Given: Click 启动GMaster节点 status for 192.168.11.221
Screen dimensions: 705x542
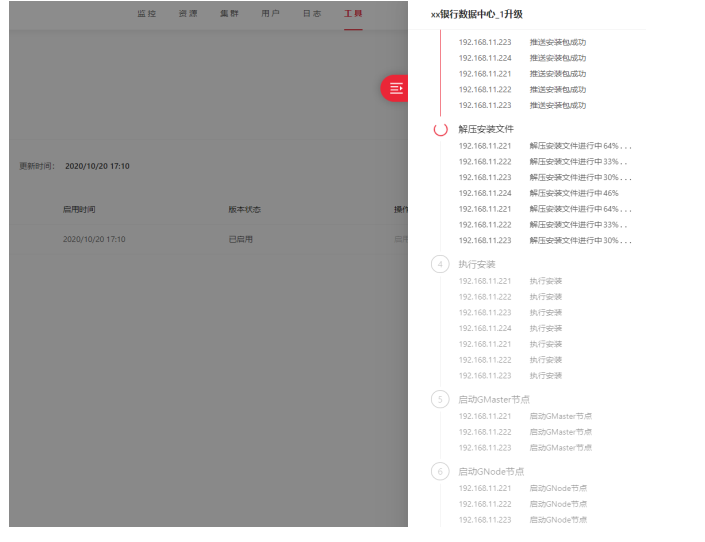Looking at the screenshot, I should pos(561,416).
